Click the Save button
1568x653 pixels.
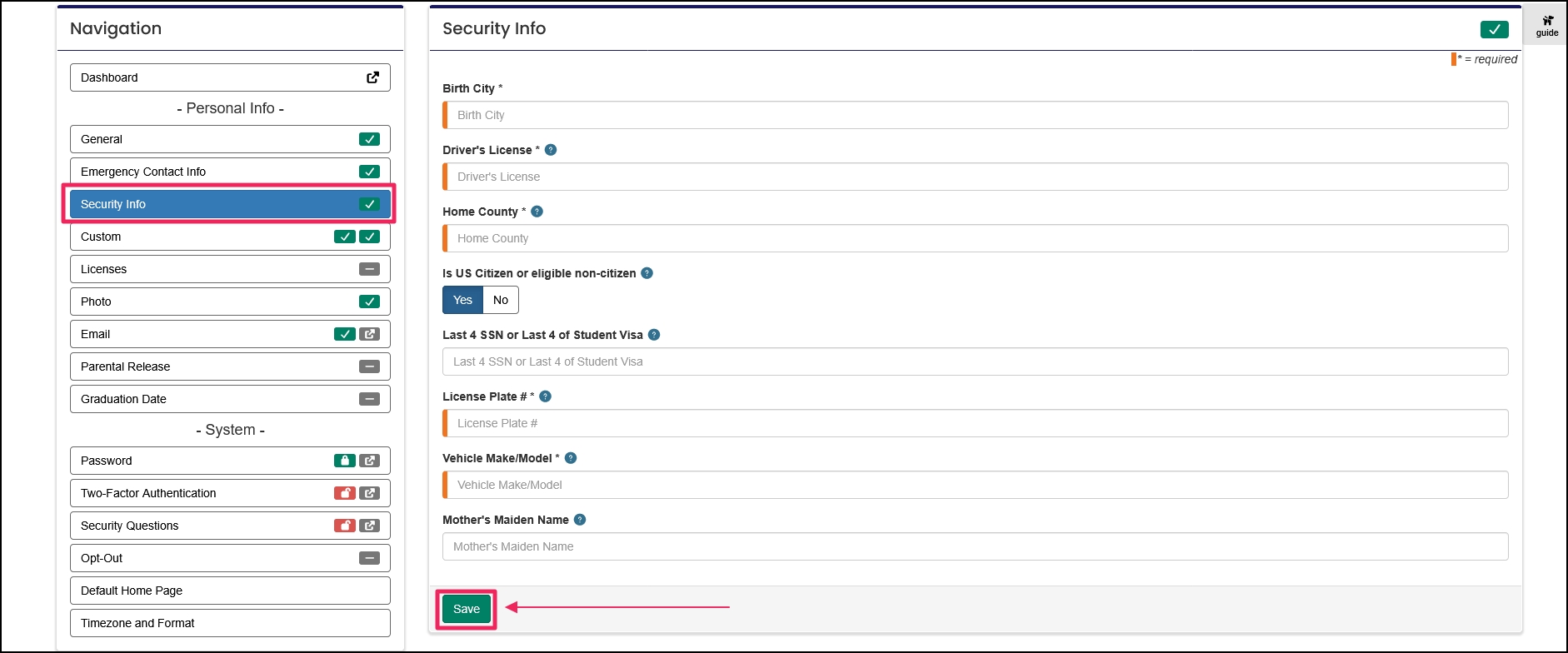pos(466,609)
